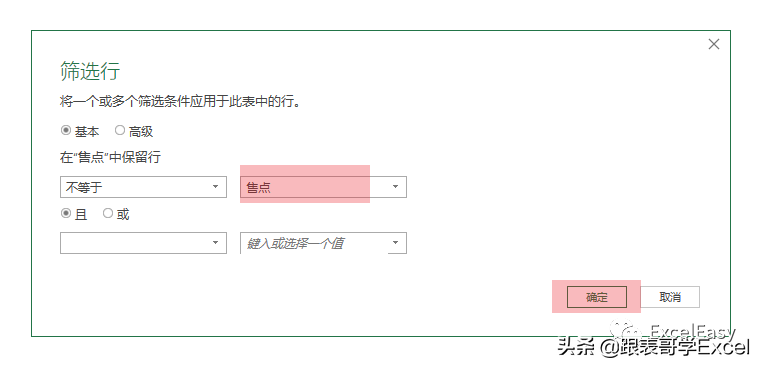
Task: Expand the 售点 value dropdown arrow
Action: click(396, 187)
